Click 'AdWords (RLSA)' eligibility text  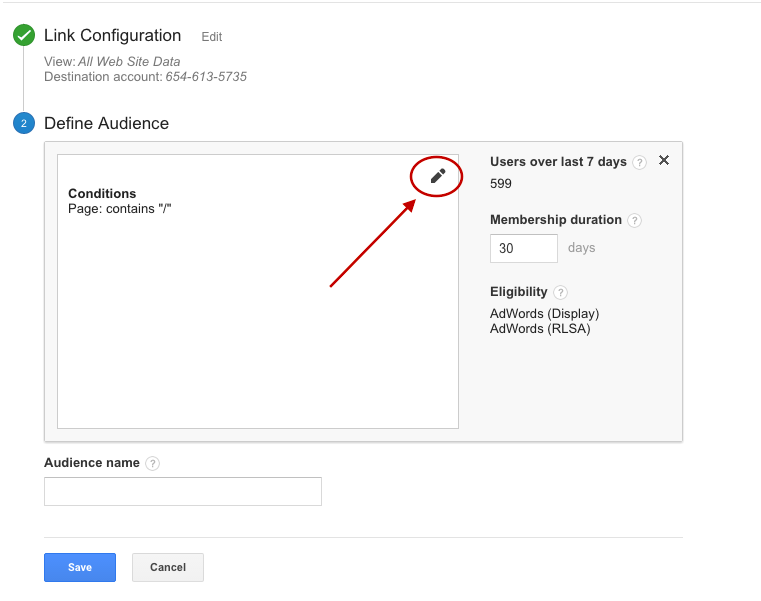540,329
